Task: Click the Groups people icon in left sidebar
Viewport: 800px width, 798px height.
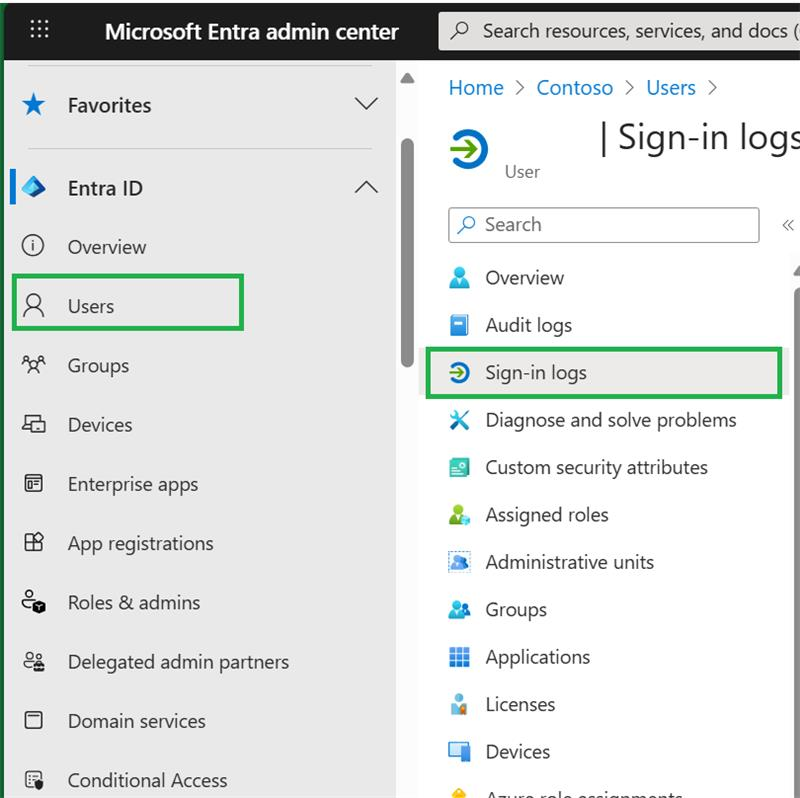Action: point(34,365)
